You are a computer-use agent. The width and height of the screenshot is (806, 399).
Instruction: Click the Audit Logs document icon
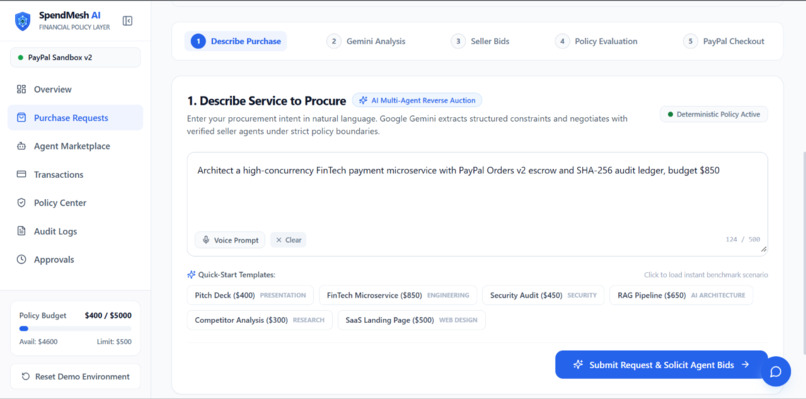point(21,231)
